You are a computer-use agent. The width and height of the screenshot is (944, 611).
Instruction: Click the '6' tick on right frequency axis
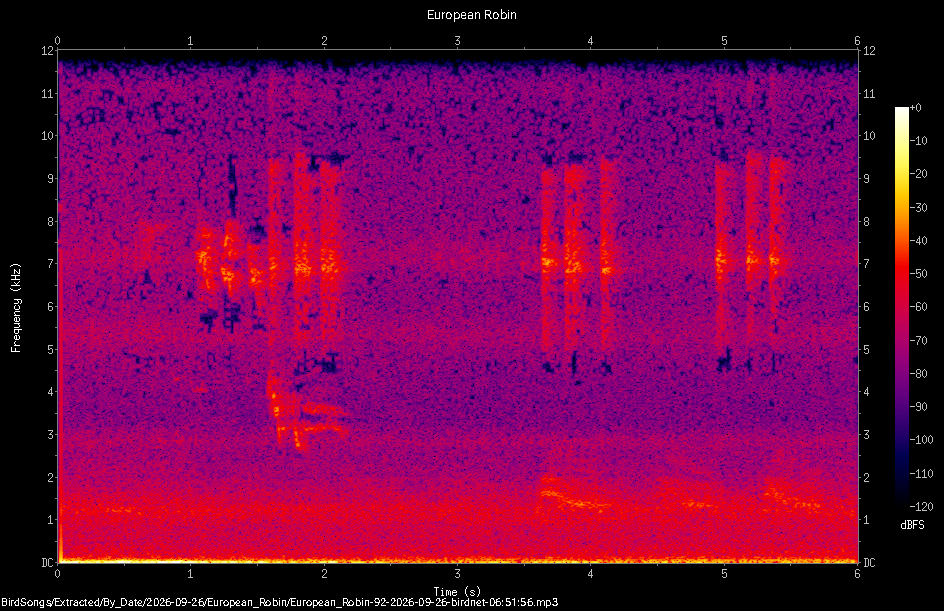(867, 307)
